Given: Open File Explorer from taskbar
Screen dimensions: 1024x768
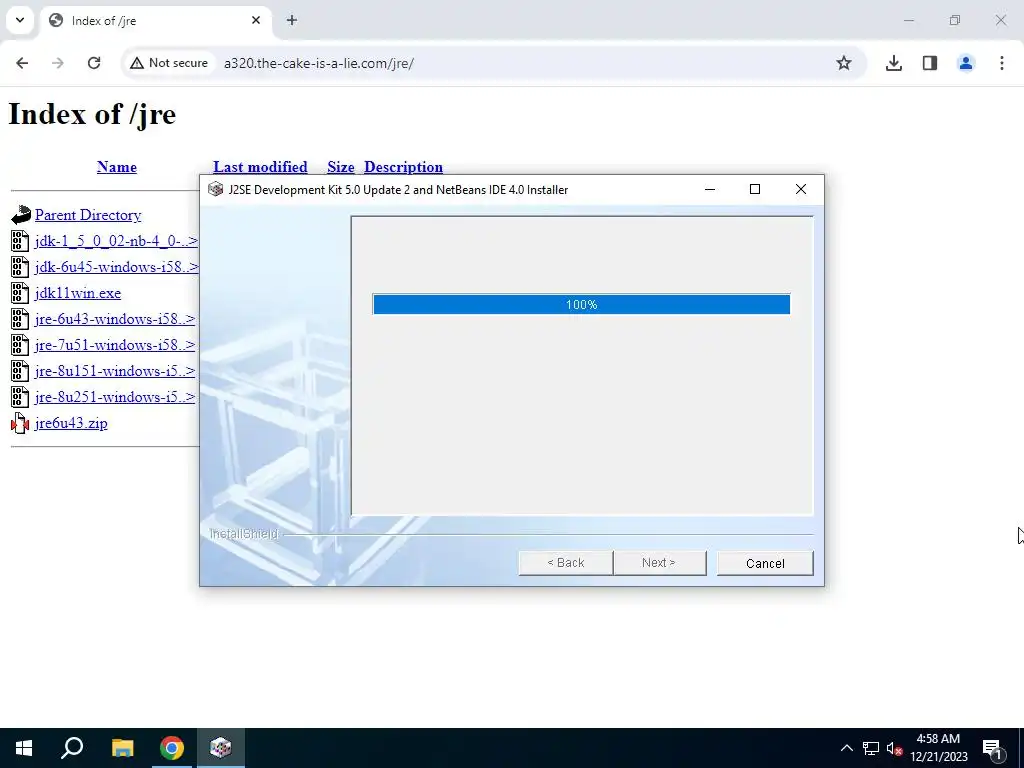Looking at the screenshot, I should [x=122, y=748].
